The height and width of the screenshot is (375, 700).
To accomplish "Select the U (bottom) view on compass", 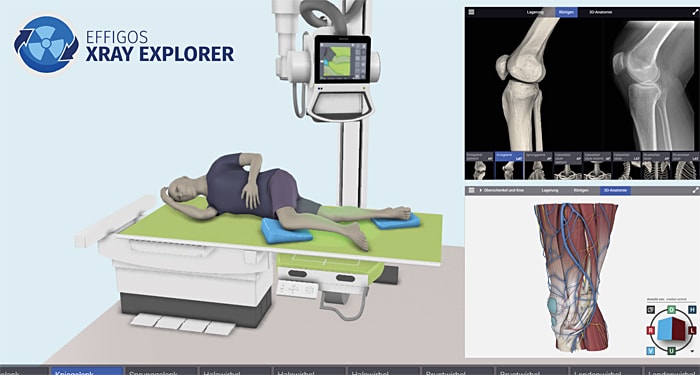I will coord(671,351).
